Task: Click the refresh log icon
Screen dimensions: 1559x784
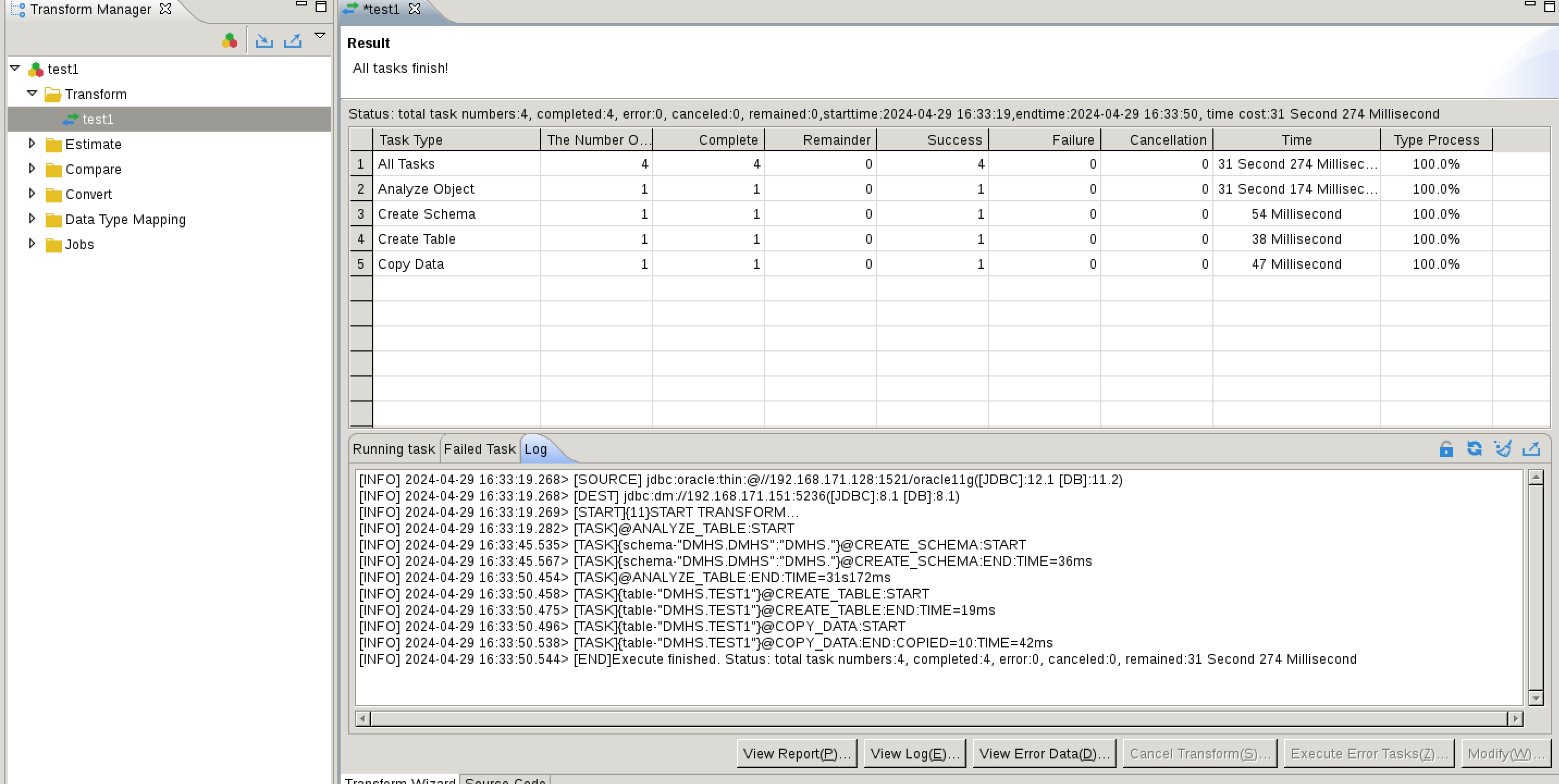Action: [x=1474, y=449]
